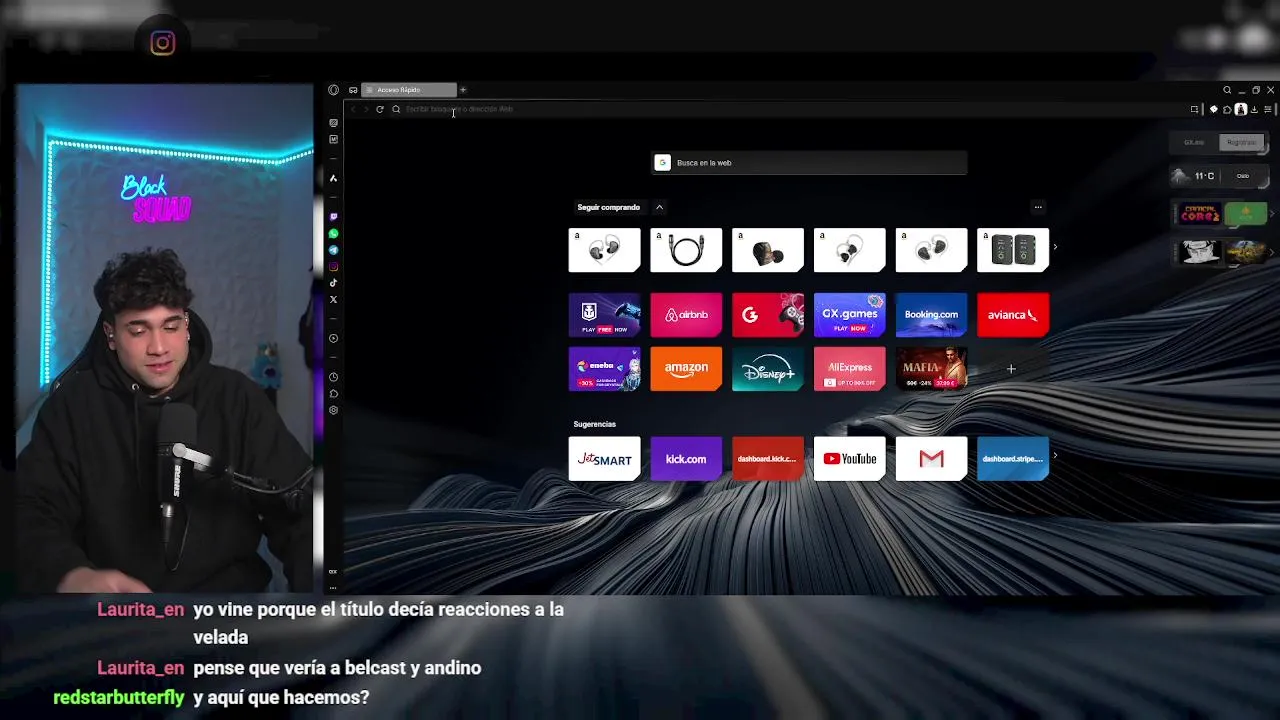
Task: Take a snapshot with the camera icon
Action: point(1194,109)
